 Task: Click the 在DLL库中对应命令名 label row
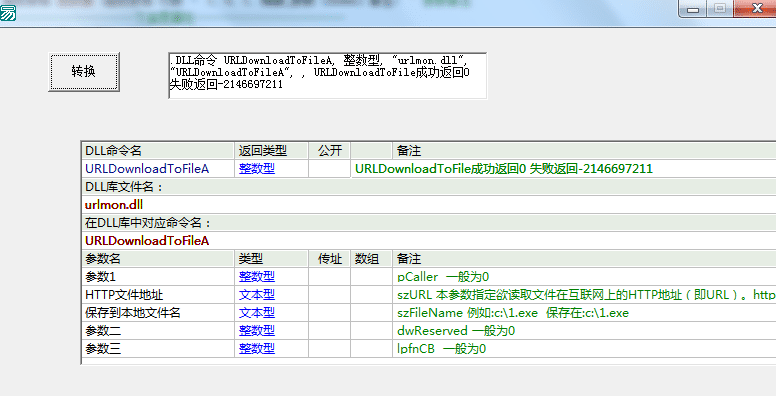(429, 223)
